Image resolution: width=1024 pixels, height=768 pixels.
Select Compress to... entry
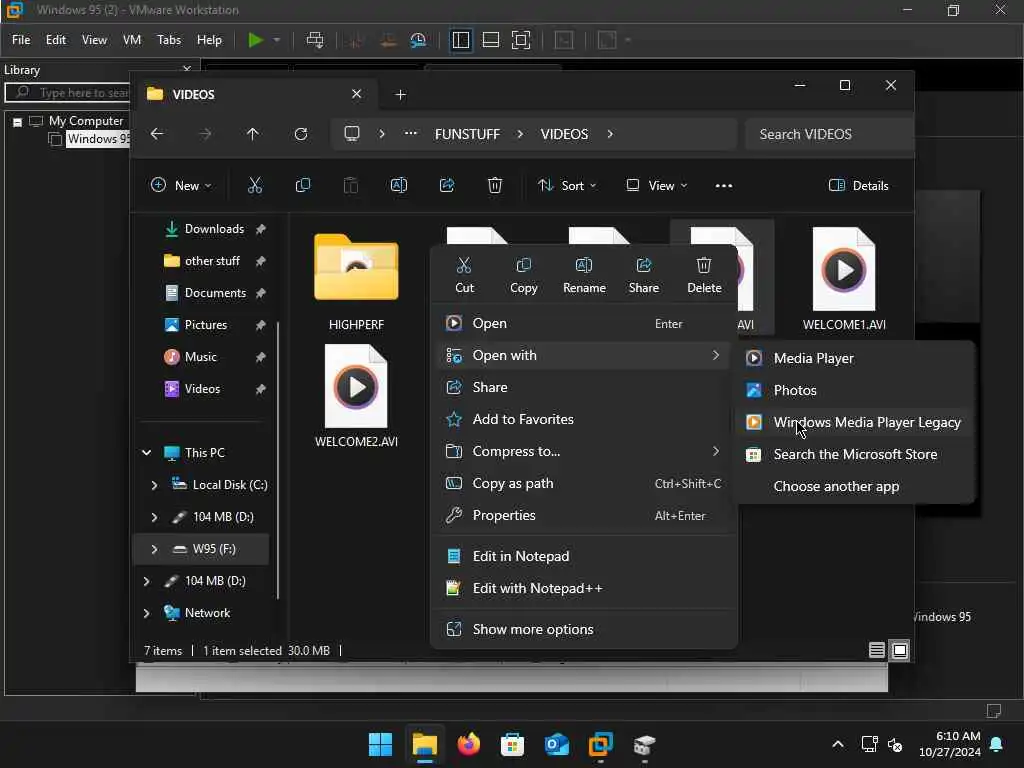(583, 451)
